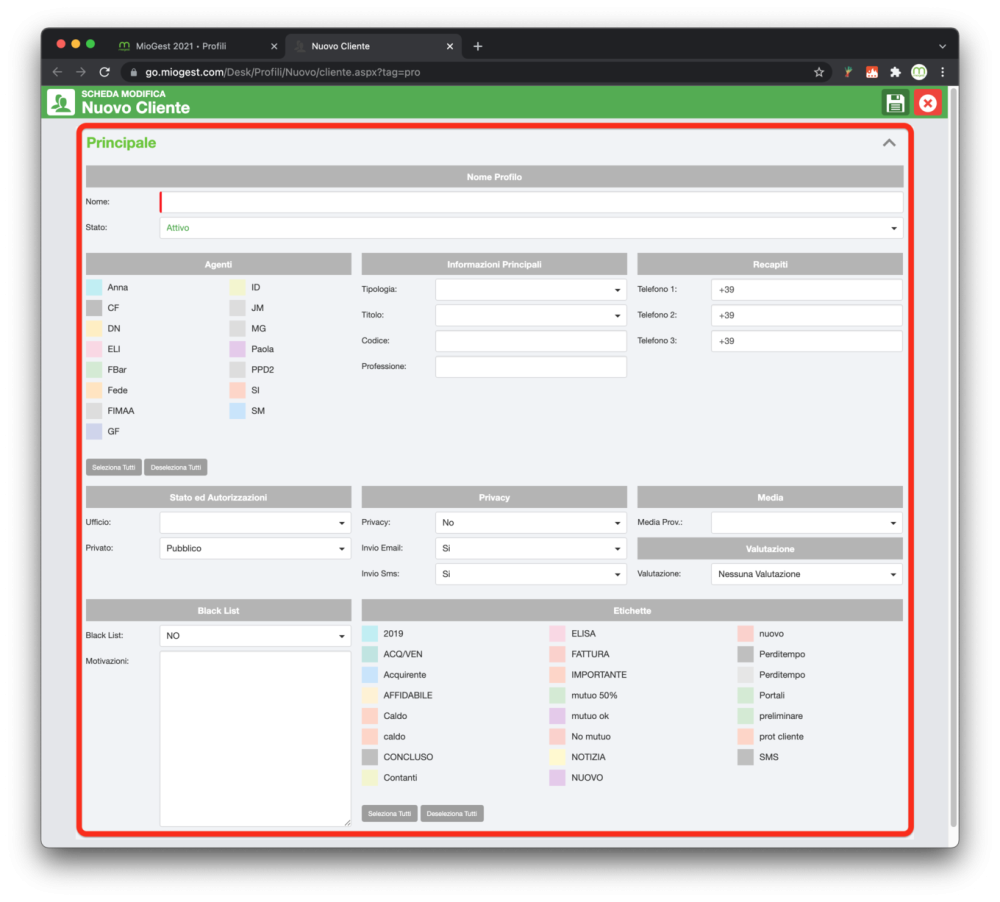Reload the page with refresh icon
The height and width of the screenshot is (902, 1000).
click(105, 72)
